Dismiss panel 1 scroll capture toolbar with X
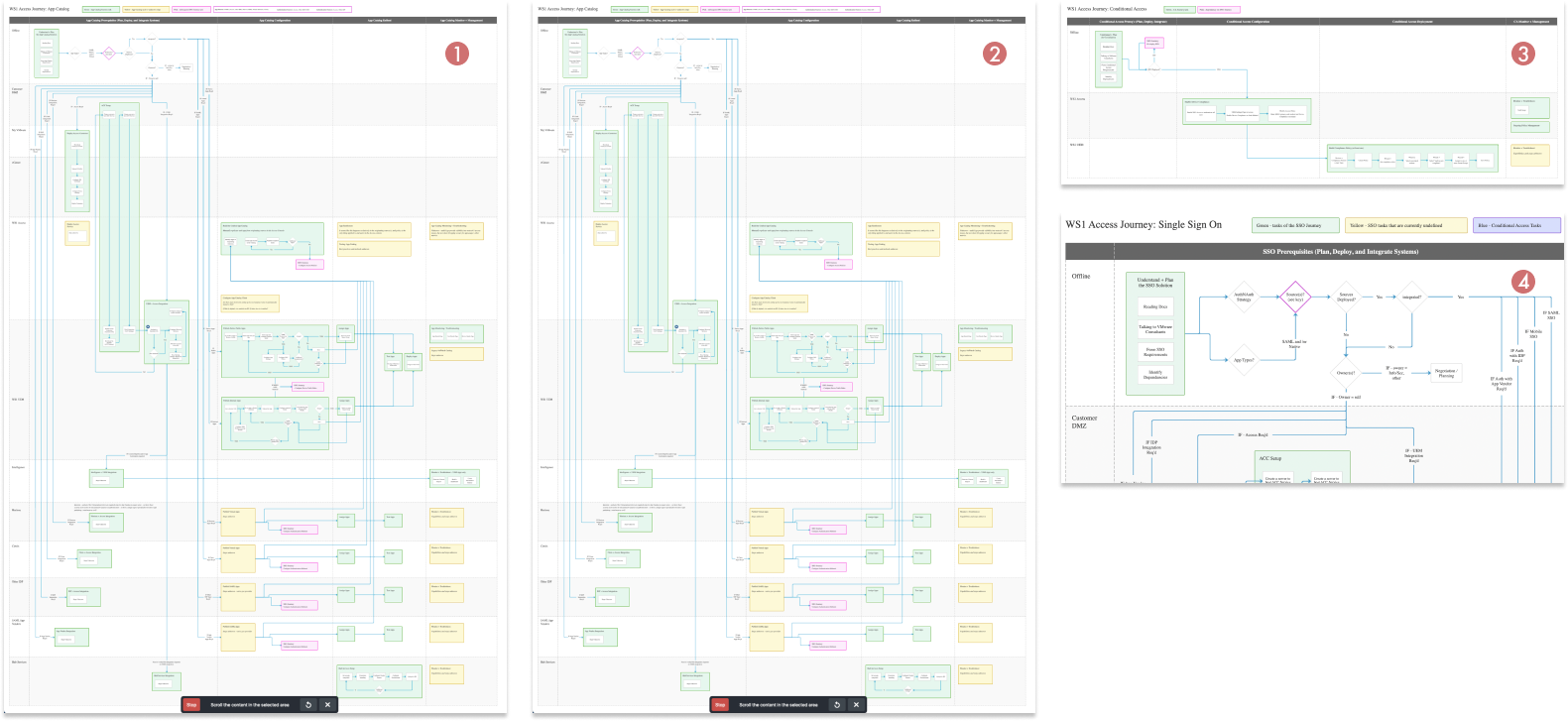Viewport: 1568px width, 721px height. (x=328, y=705)
